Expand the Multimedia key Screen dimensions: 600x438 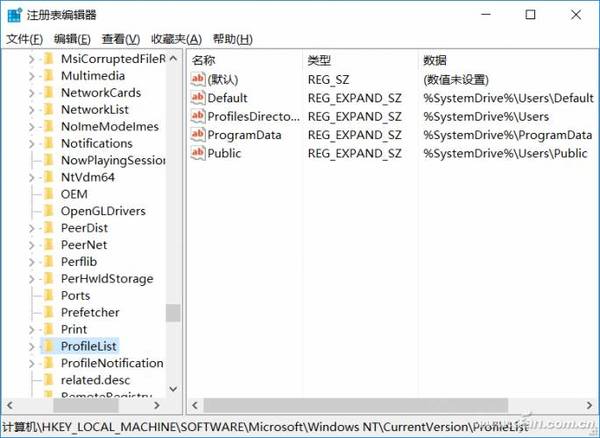click(31, 76)
